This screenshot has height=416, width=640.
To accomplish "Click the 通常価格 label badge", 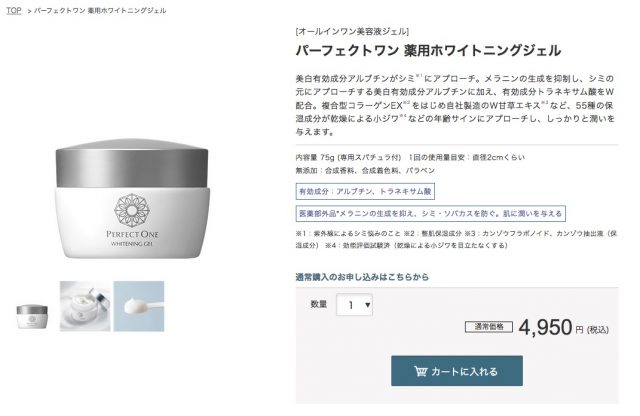I will click(x=489, y=327).
